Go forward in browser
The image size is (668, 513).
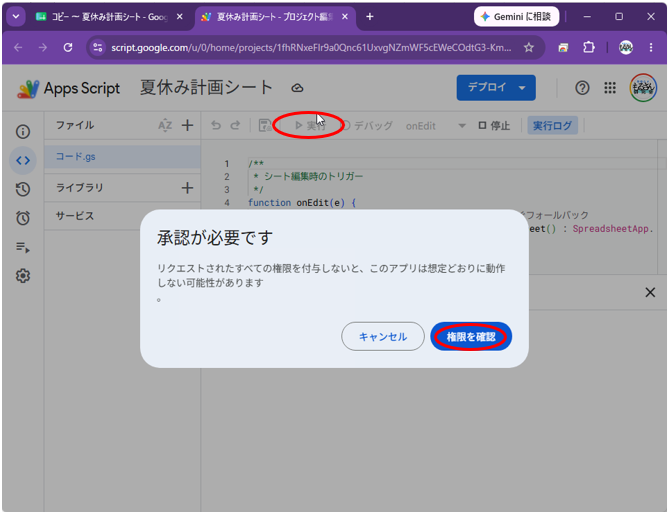pos(43,47)
